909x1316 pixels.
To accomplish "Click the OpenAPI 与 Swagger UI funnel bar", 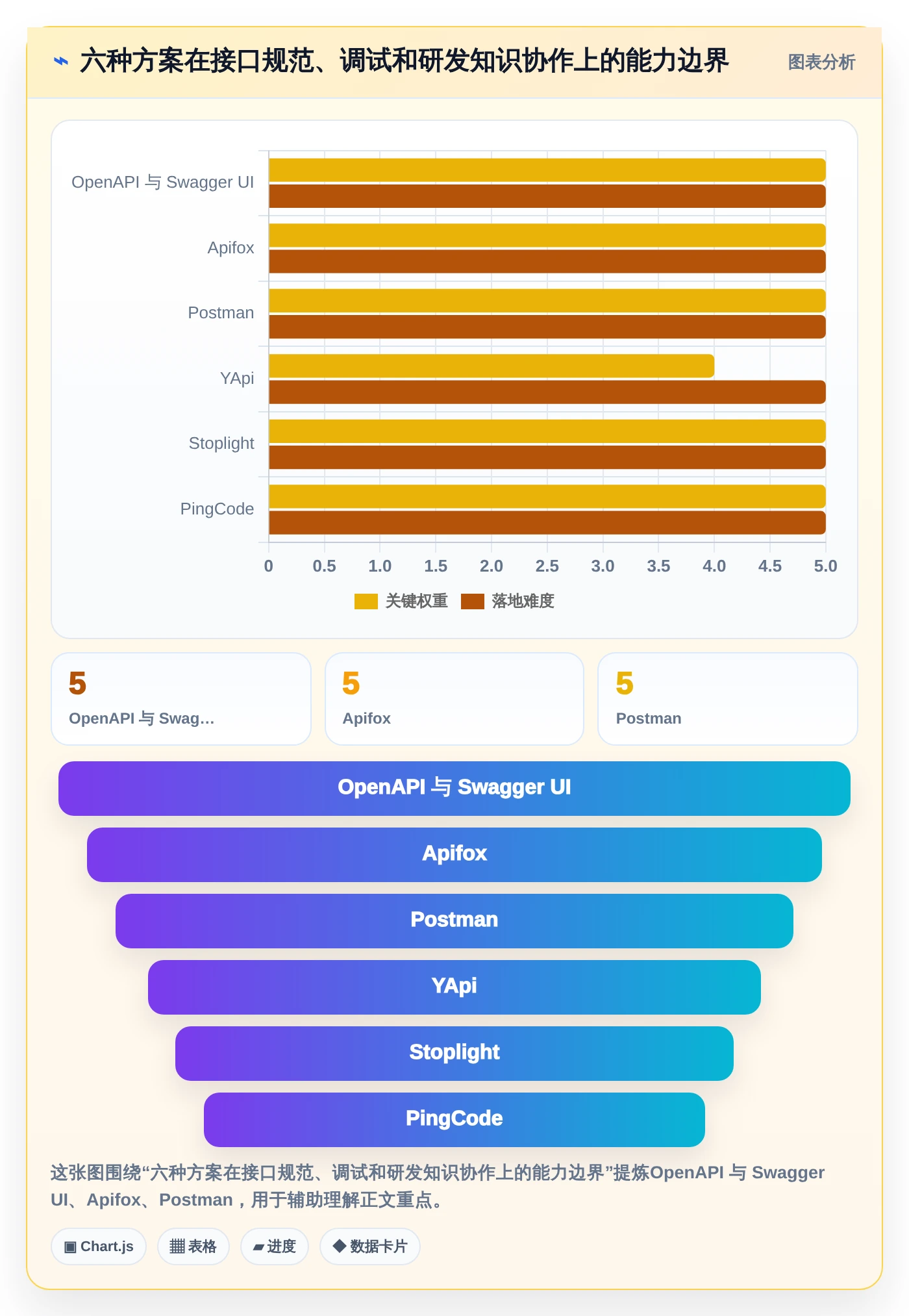I will pos(454,789).
